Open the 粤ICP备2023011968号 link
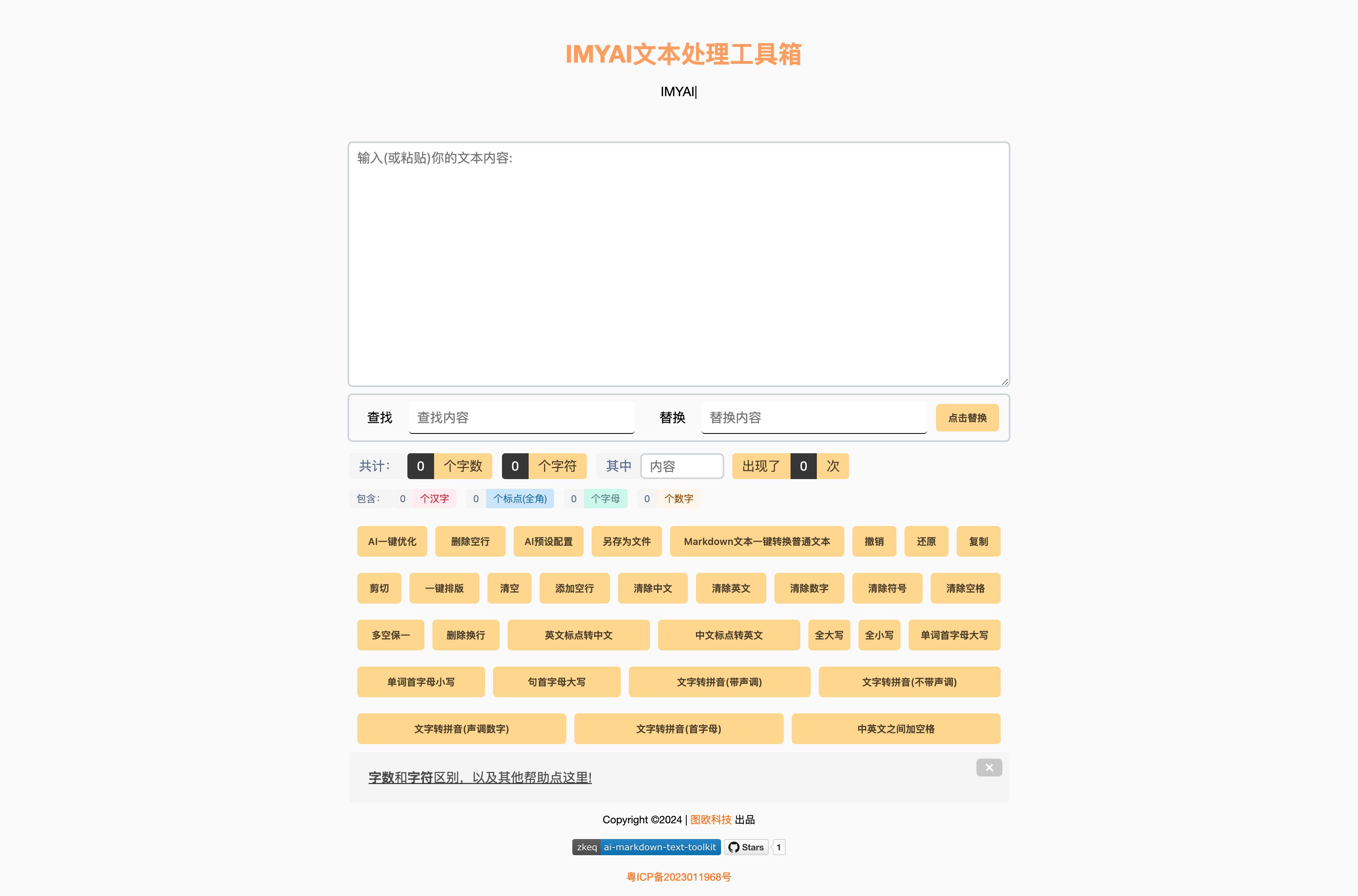Screen dimensions: 1358x896 (x=679, y=877)
